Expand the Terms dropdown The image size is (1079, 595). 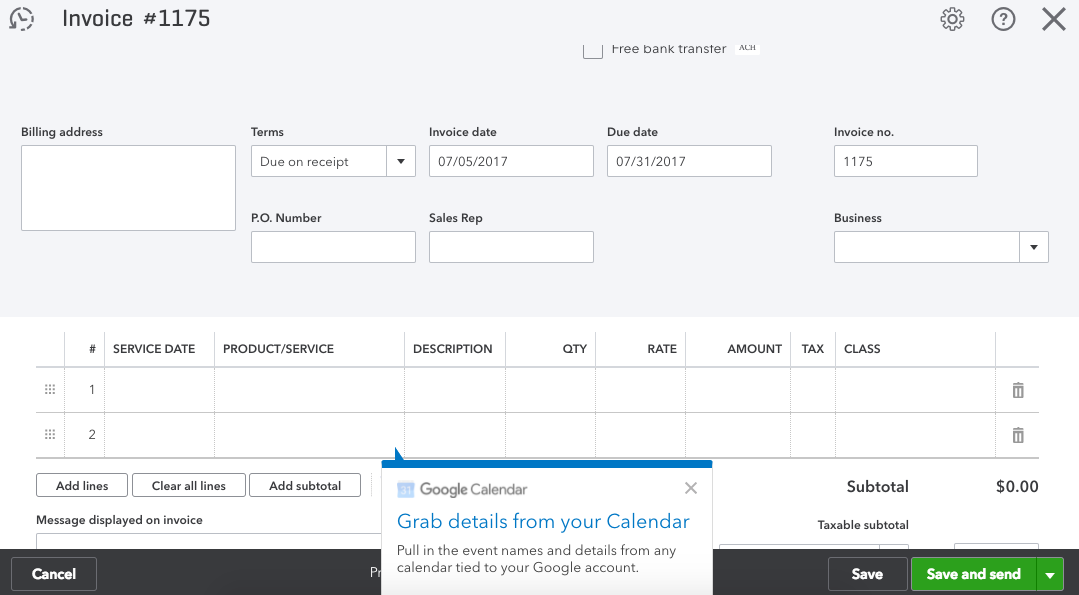401,161
